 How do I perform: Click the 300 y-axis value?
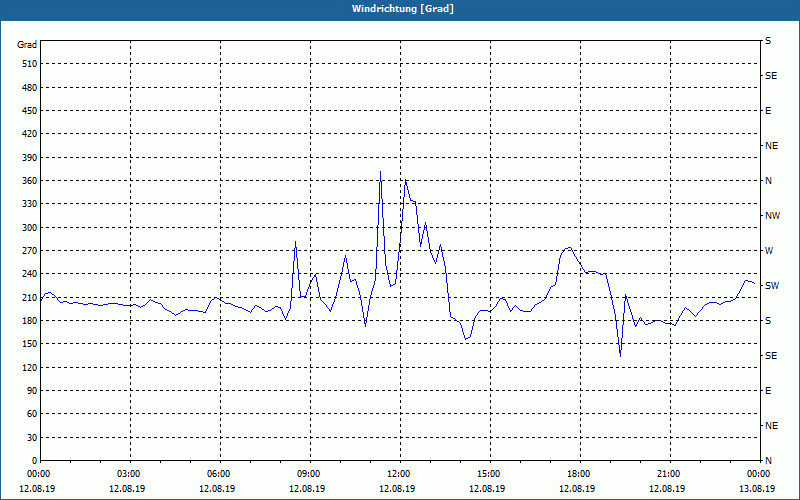pyautogui.click(x=30, y=227)
